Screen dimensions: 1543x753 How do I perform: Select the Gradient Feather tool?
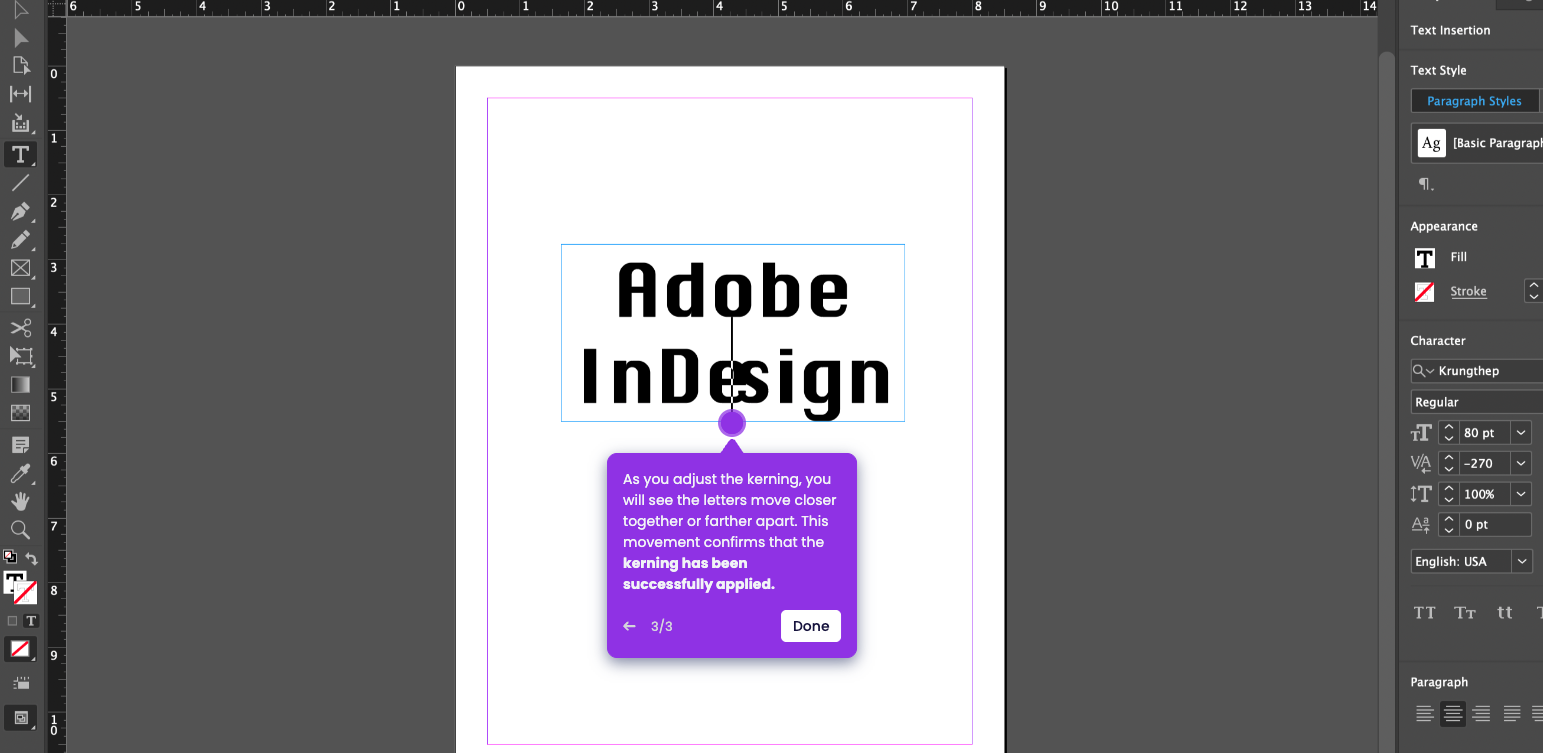20,412
